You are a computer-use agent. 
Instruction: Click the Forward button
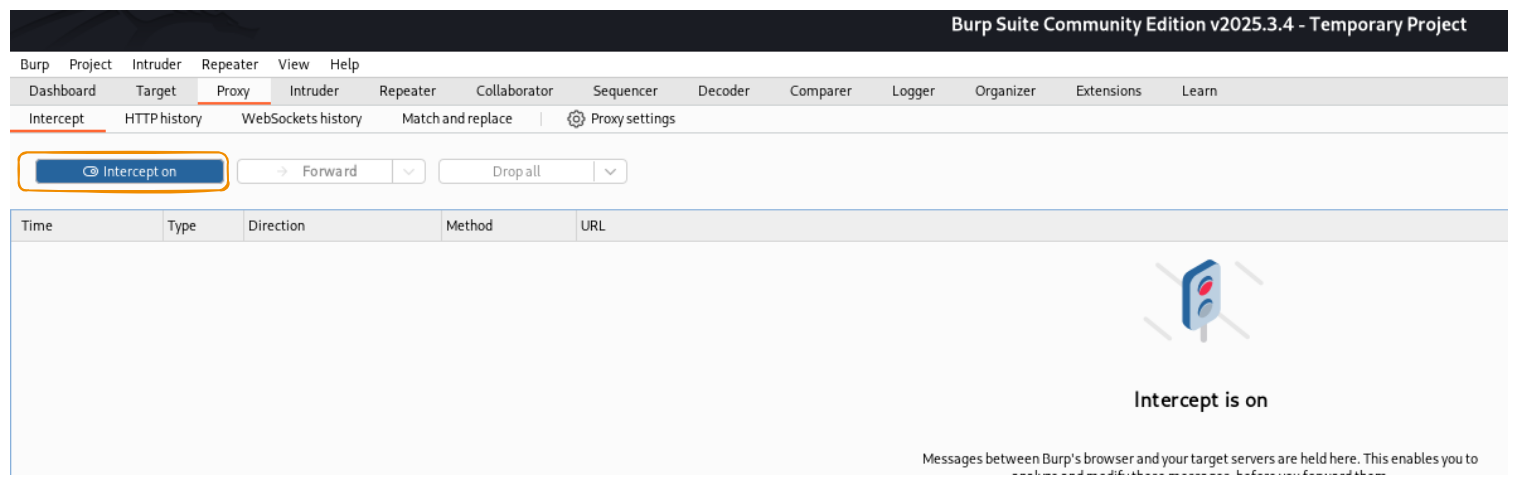(x=316, y=171)
